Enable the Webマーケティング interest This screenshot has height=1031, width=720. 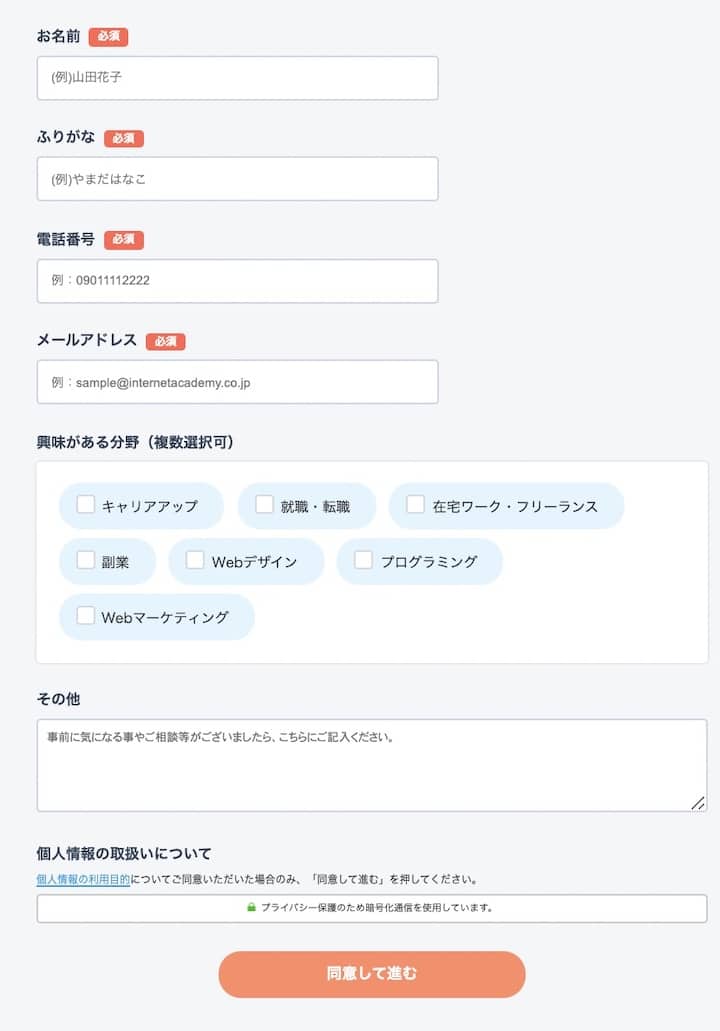(85, 618)
